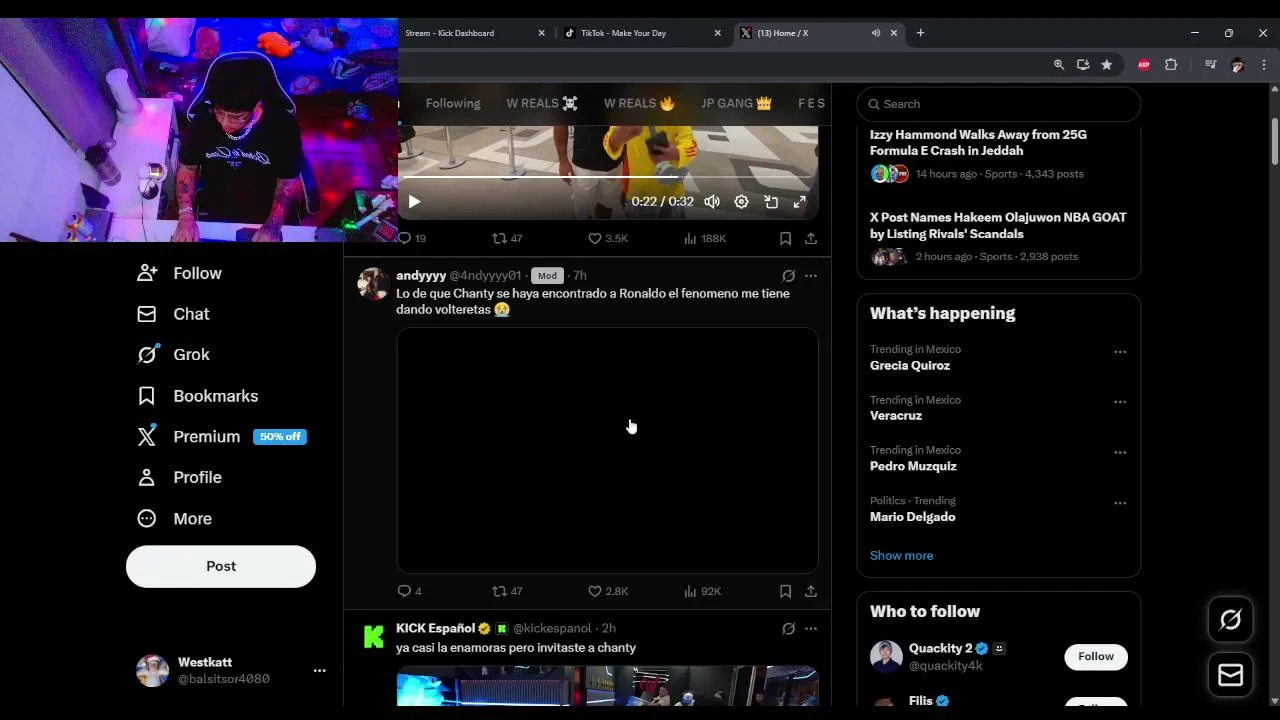Image resolution: width=1280 pixels, height=720 pixels.
Task: Open Bookmarks in sidebar
Action: tap(198, 396)
